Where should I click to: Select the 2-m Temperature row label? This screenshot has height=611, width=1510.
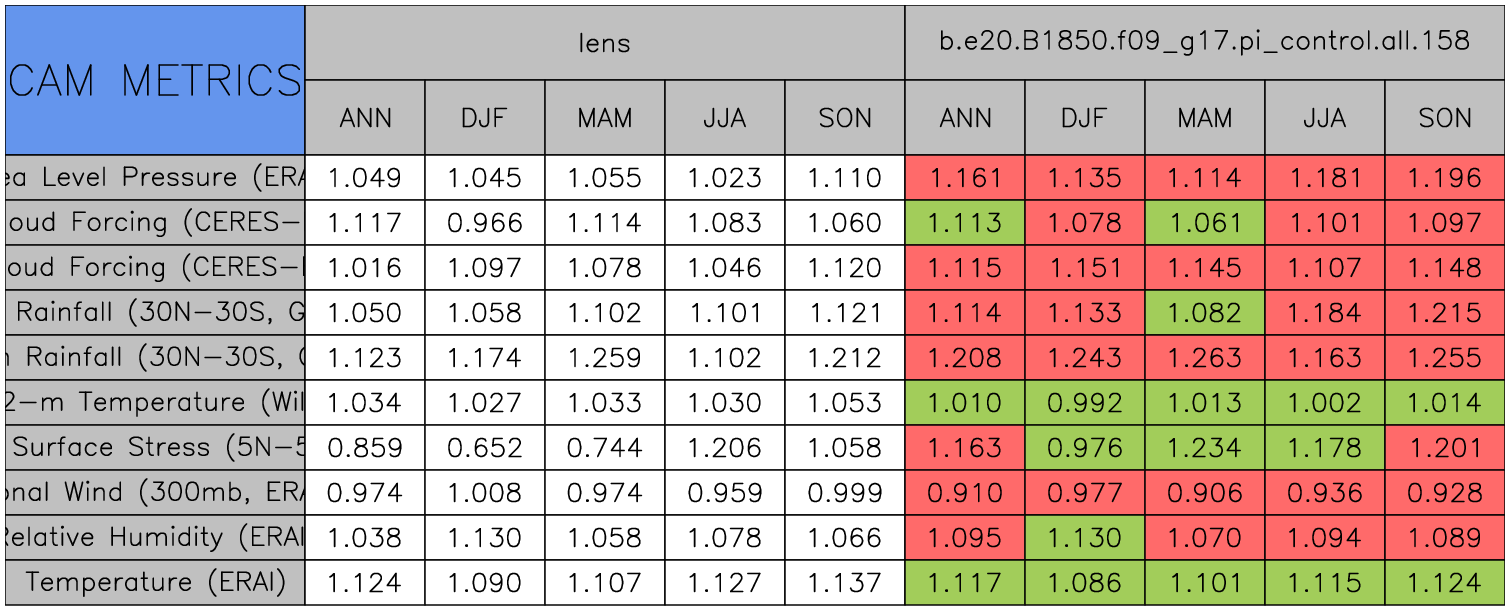(x=155, y=402)
